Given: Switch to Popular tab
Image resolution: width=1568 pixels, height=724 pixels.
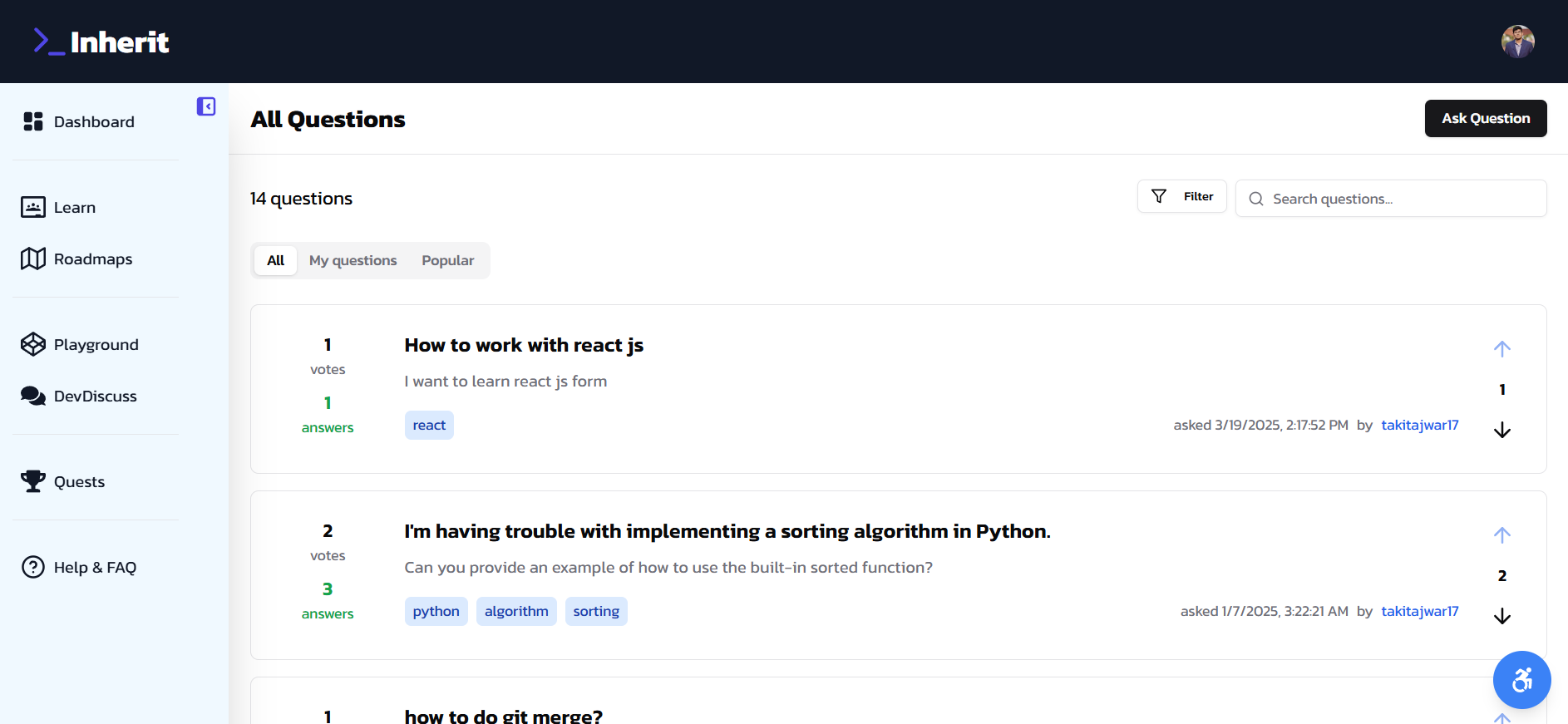Looking at the screenshot, I should click(447, 260).
